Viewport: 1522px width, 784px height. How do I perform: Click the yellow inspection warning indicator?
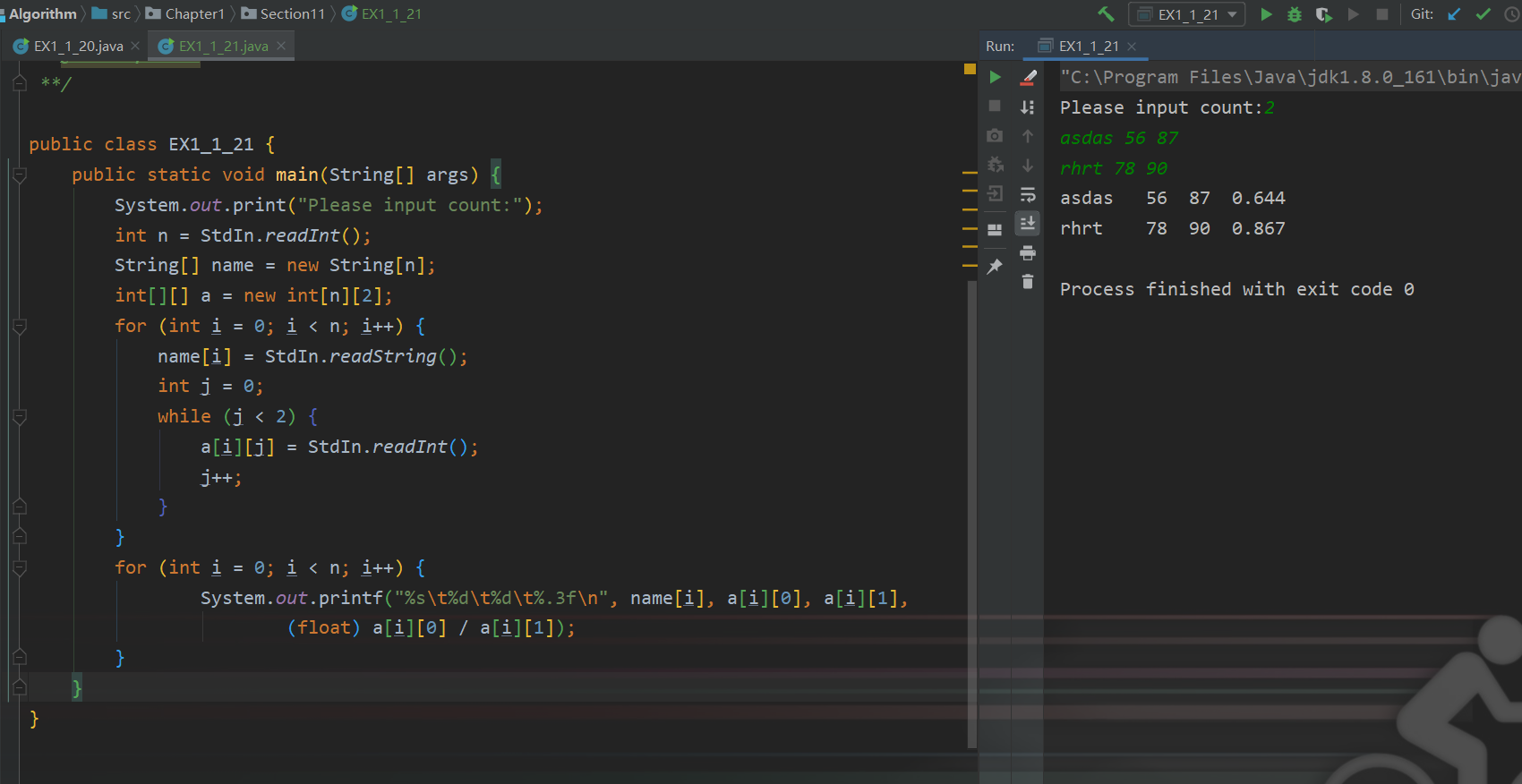coord(970,69)
